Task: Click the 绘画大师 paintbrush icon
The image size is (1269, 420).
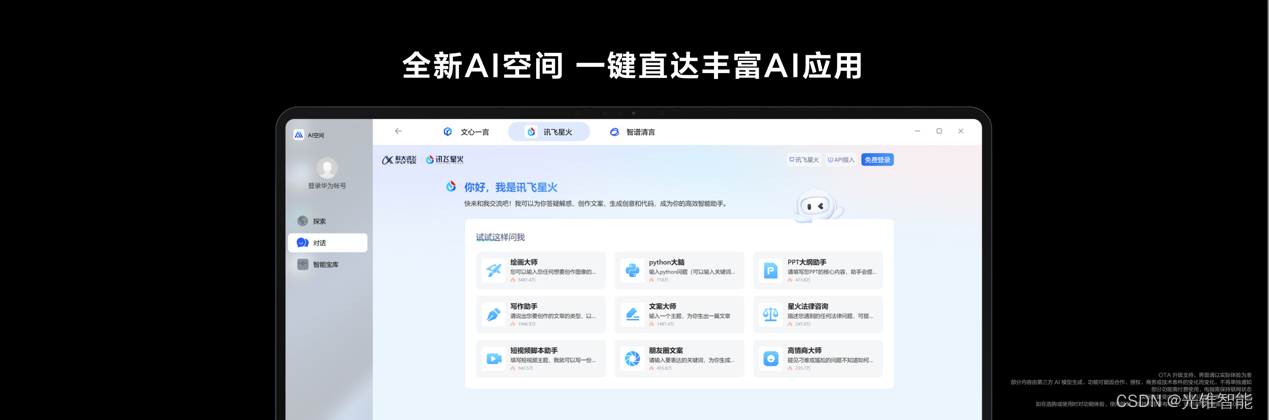Action: (x=494, y=270)
